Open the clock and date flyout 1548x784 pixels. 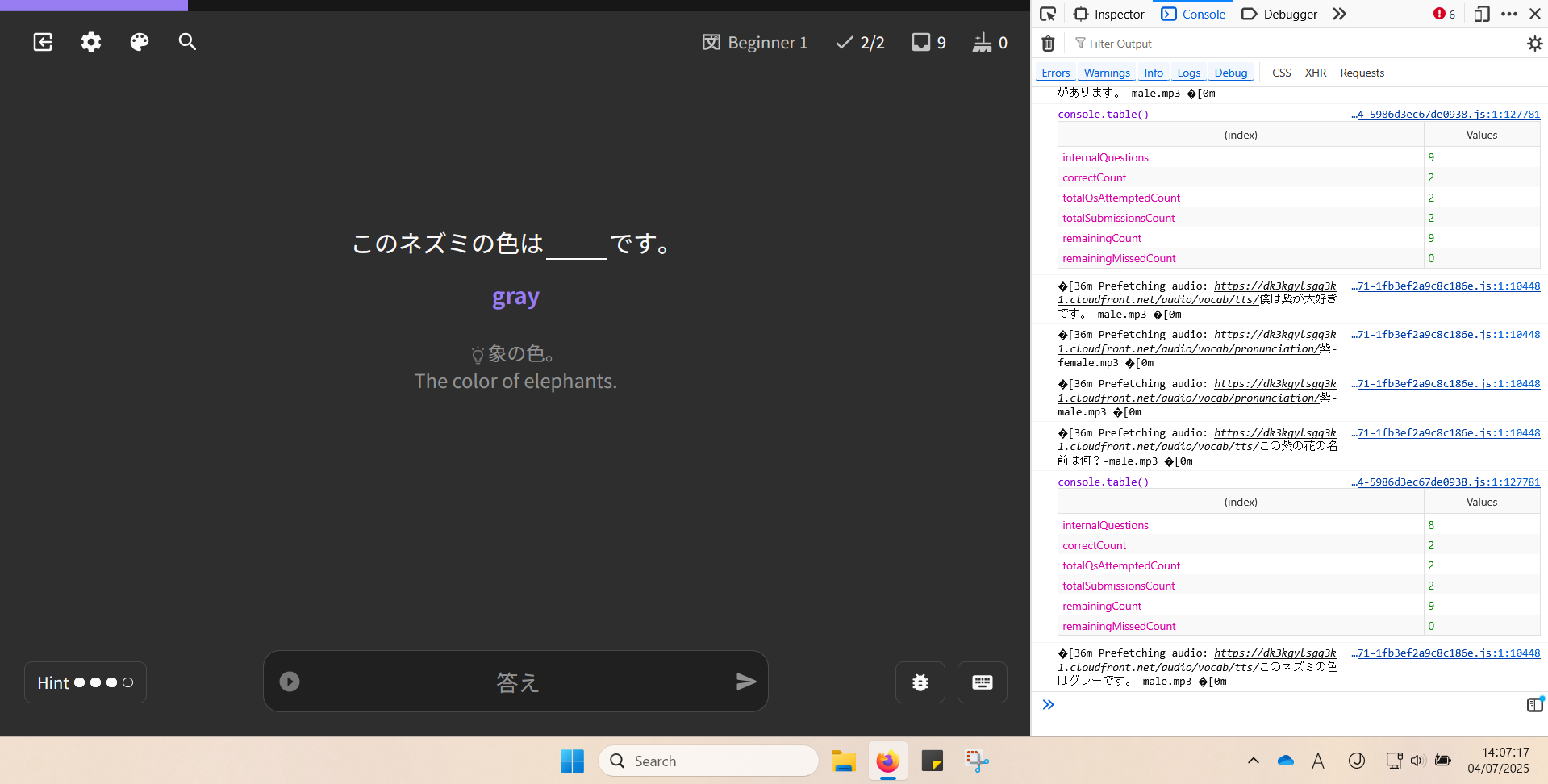[x=1498, y=761]
